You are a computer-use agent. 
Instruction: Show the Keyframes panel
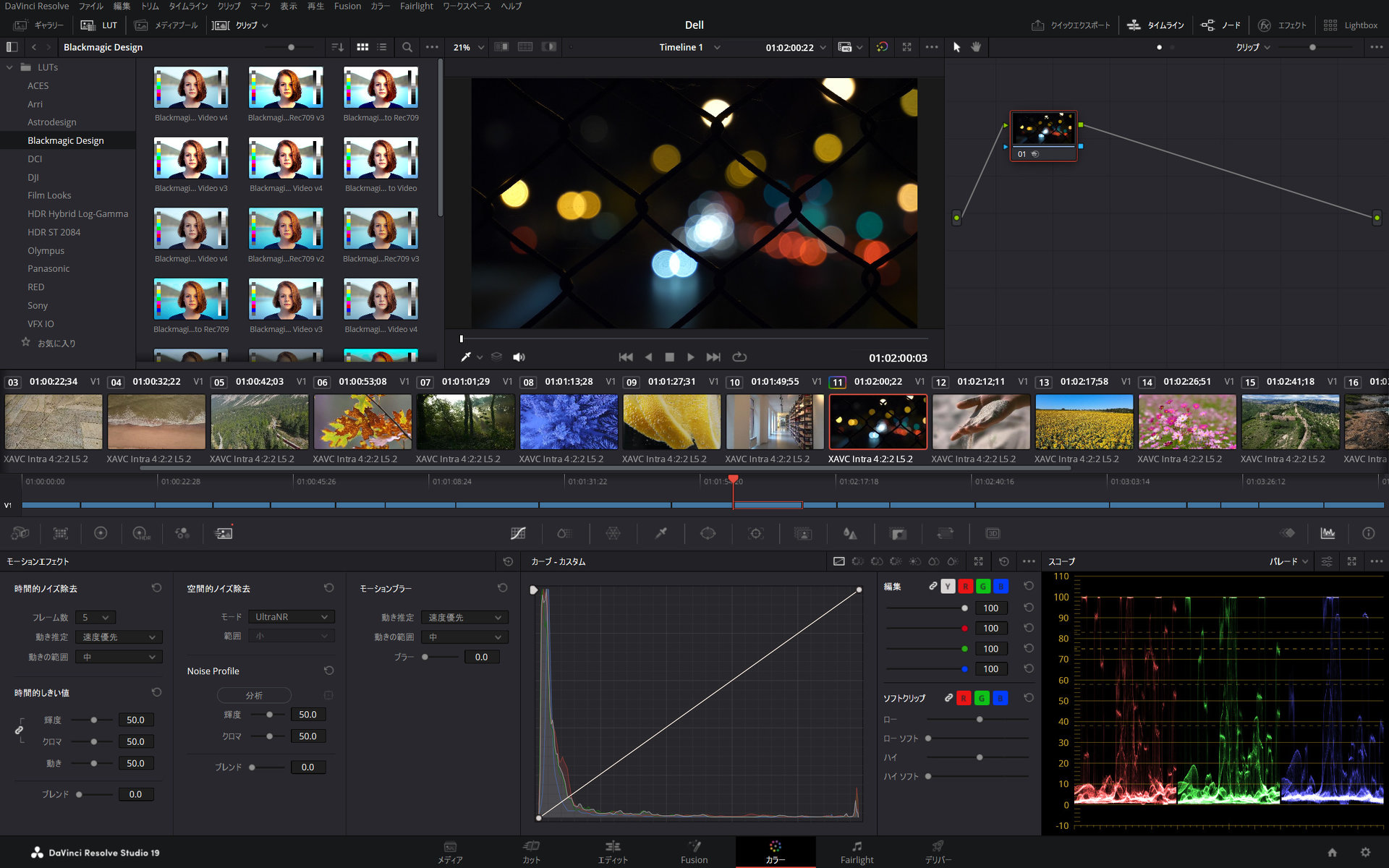[1288, 533]
